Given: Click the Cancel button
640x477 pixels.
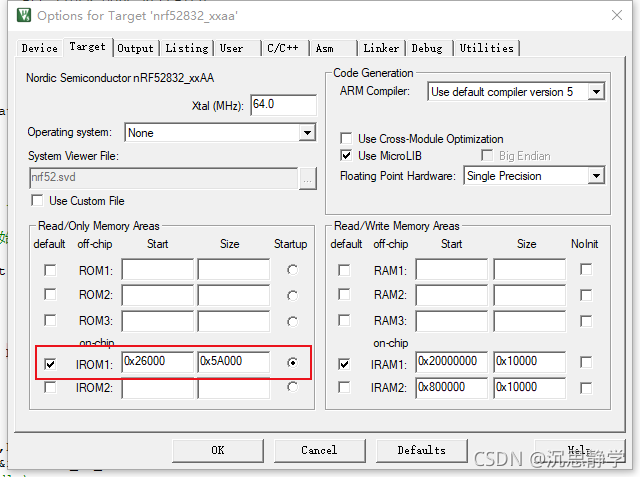Looking at the screenshot, I should click(x=320, y=450).
